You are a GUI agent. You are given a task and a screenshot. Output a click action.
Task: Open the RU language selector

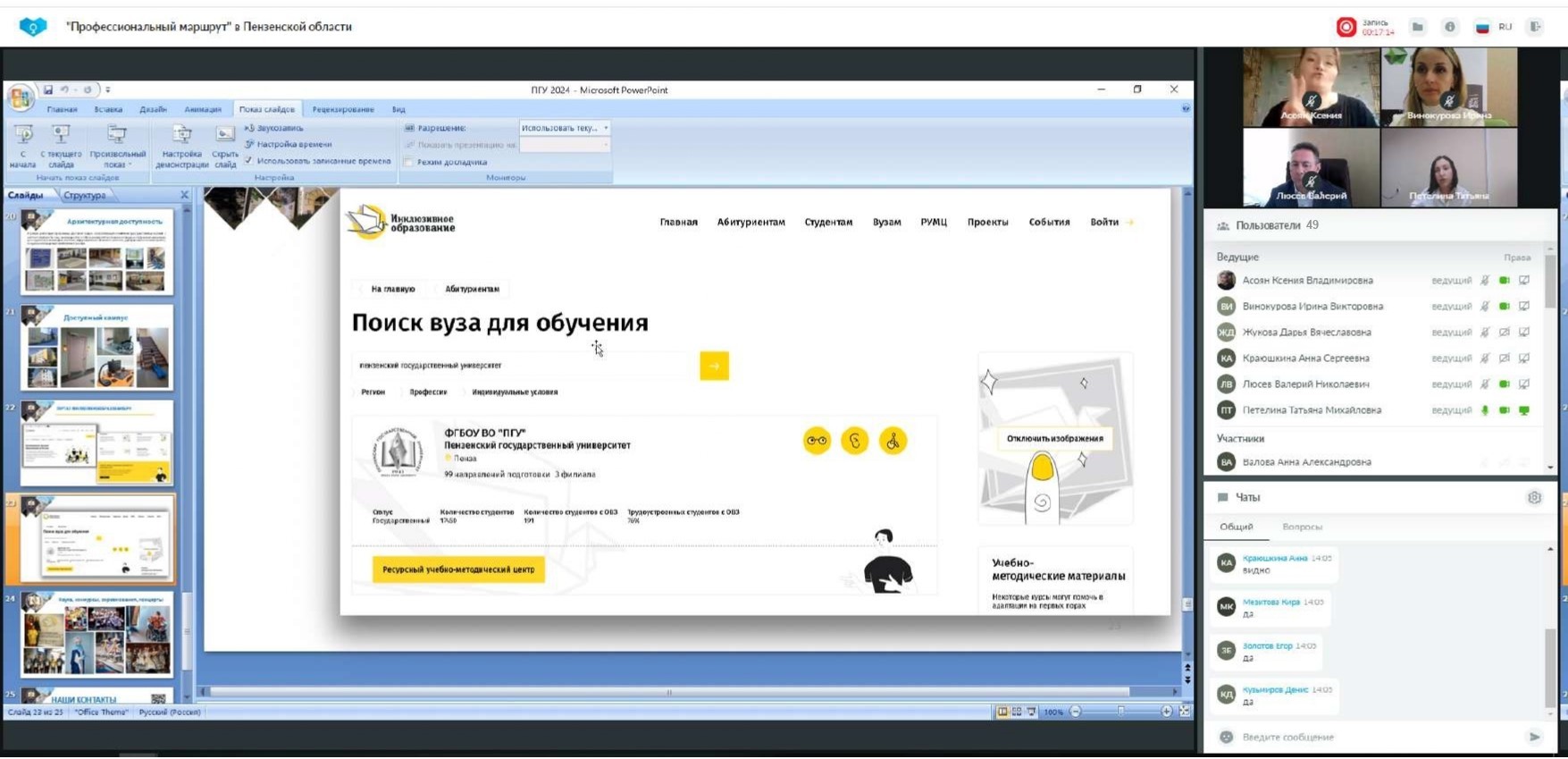(x=1495, y=27)
